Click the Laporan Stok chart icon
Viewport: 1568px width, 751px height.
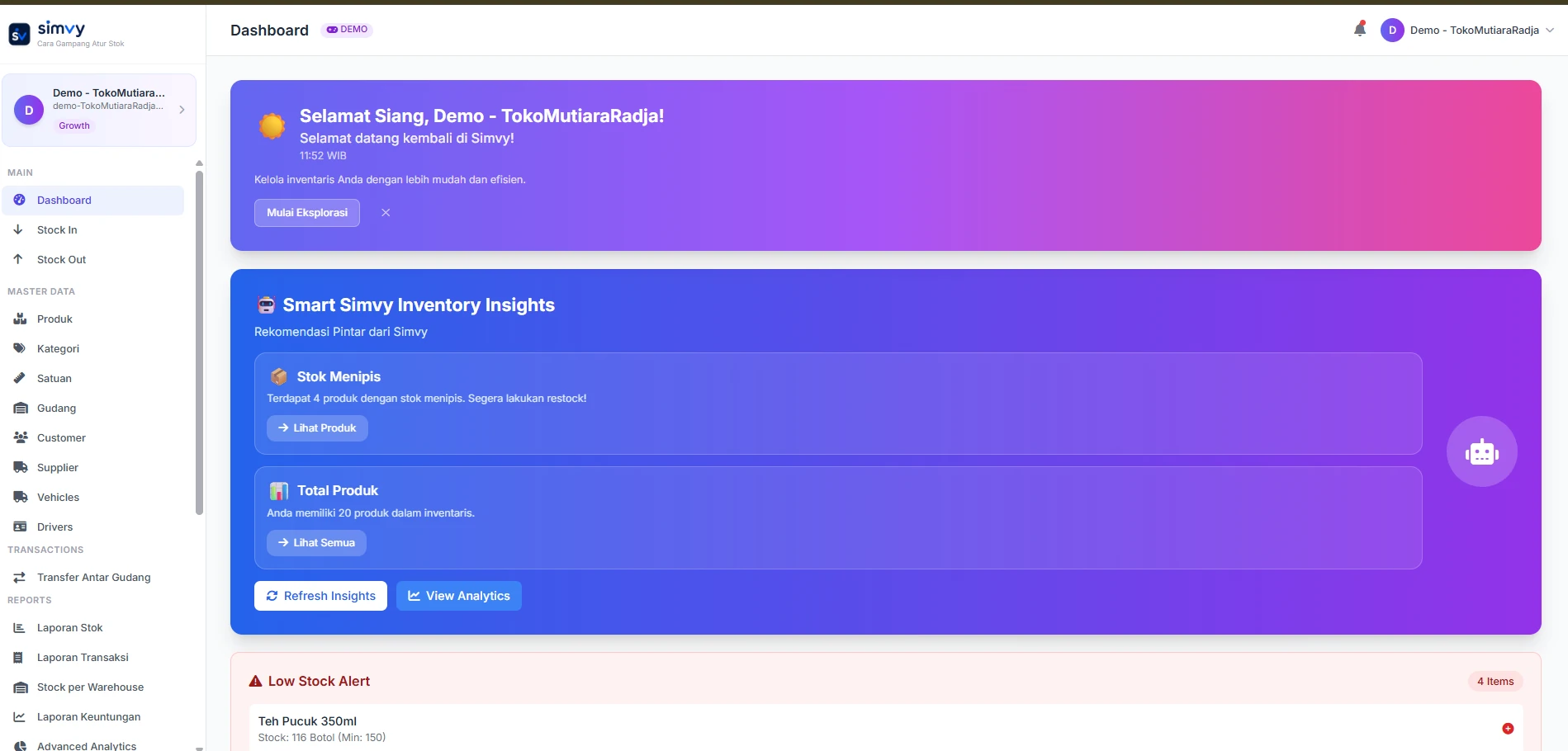pos(20,628)
